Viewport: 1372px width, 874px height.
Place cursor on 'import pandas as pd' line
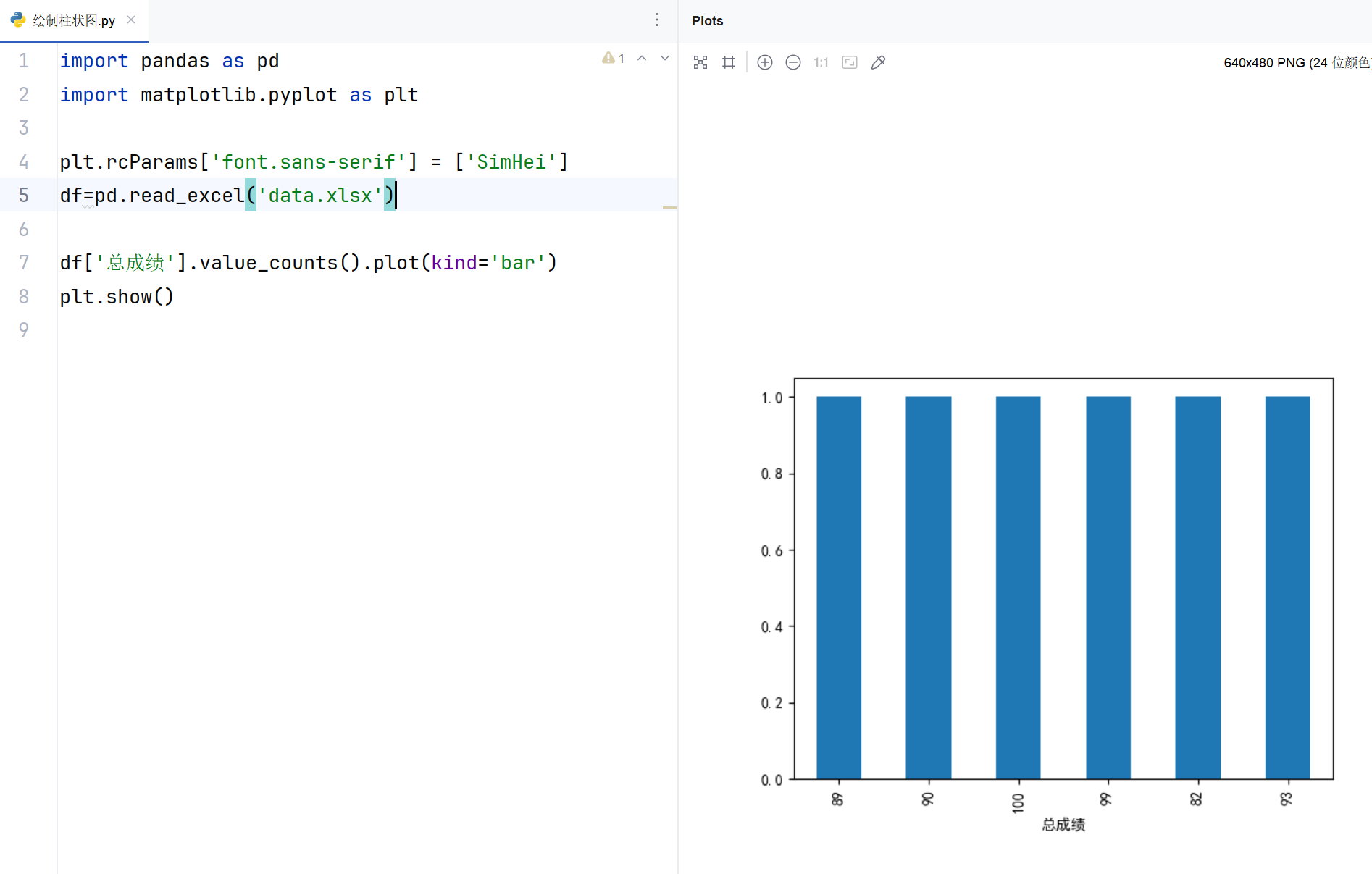point(170,61)
